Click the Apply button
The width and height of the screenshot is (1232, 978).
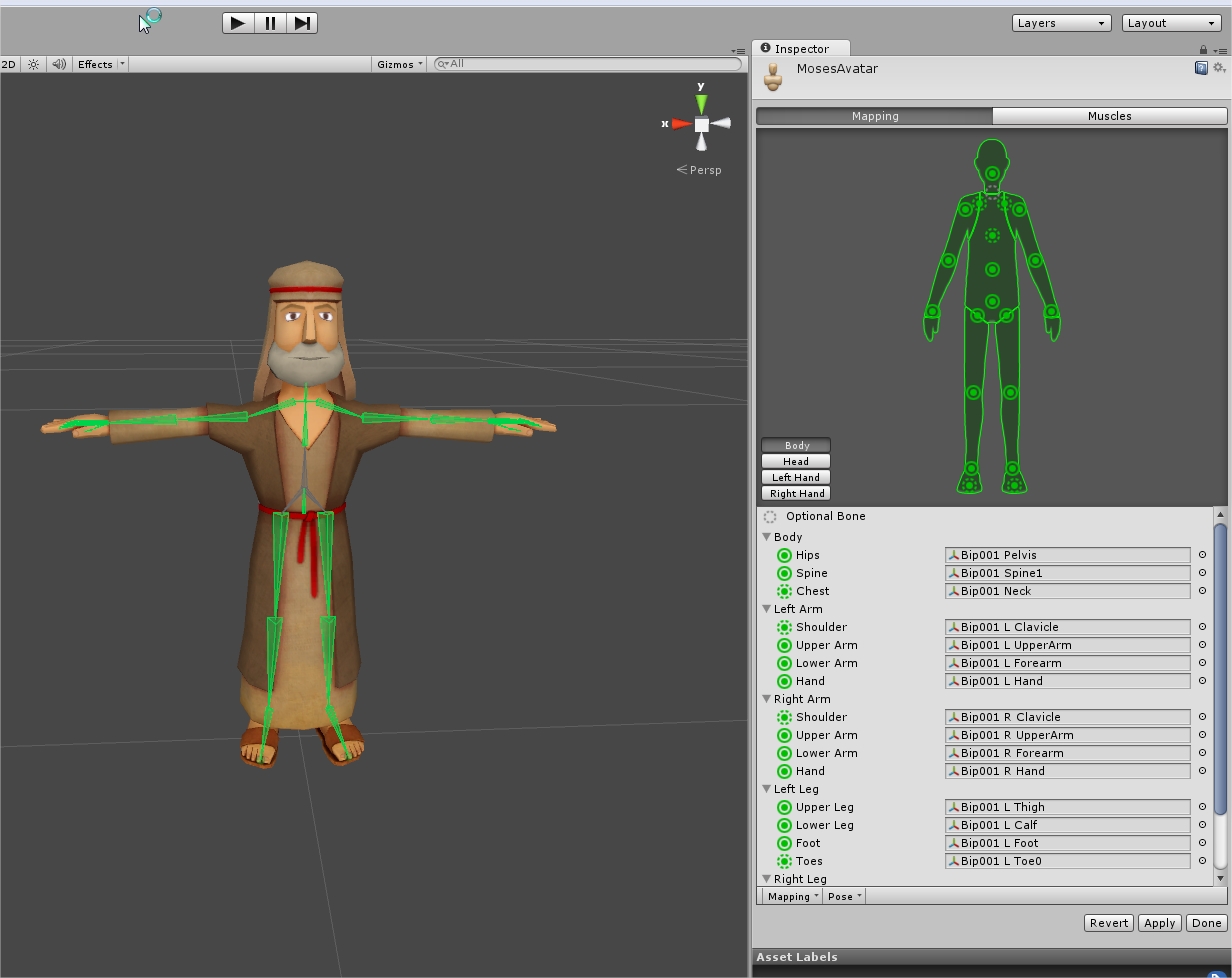[x=1159, y=923]
